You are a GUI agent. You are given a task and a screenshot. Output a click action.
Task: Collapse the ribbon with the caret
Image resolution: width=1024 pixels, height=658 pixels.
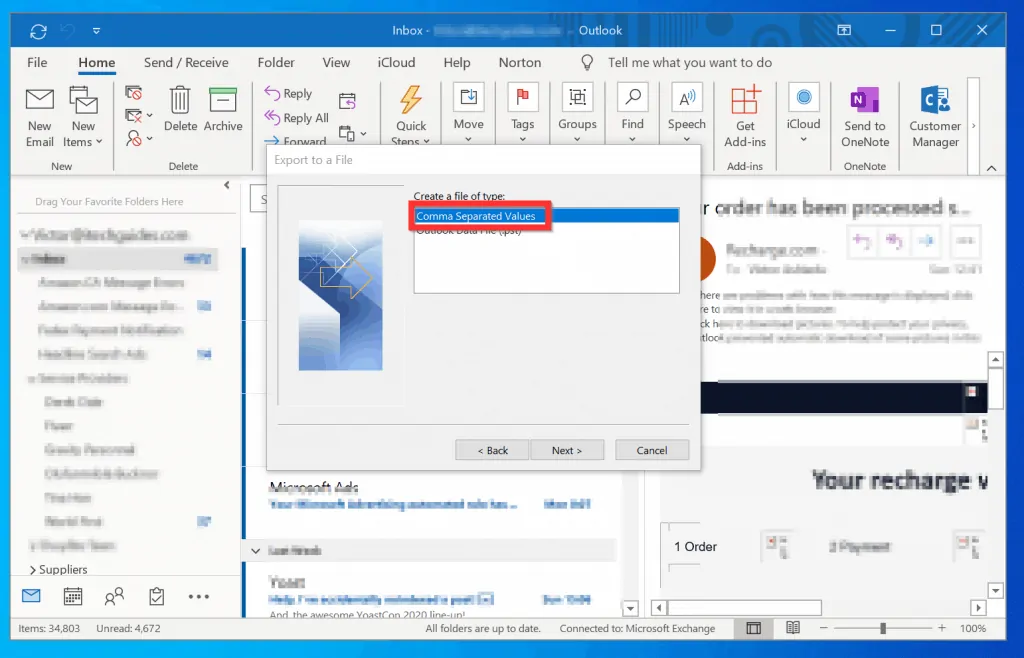click(x=991, y=168)
